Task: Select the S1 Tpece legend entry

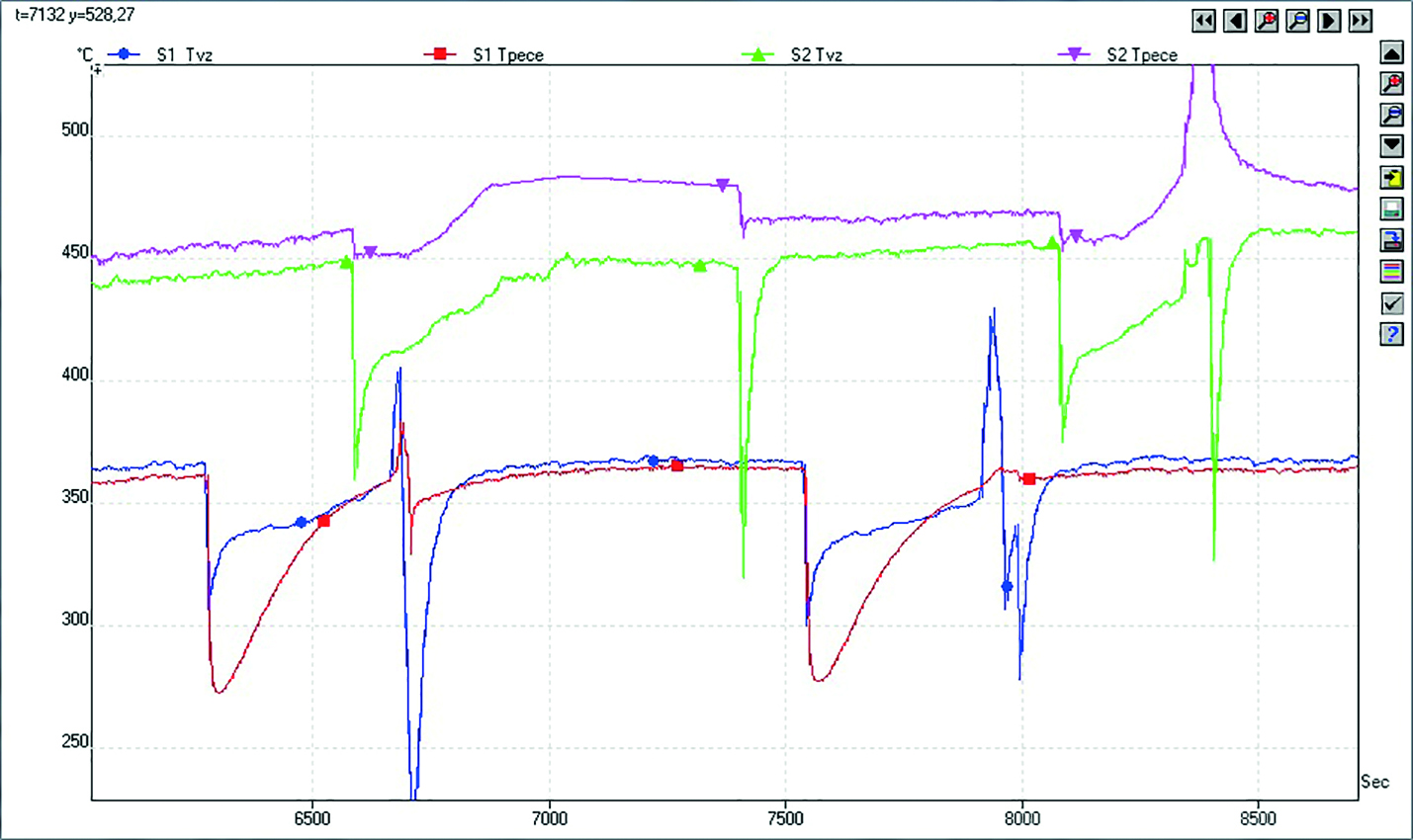Action: pos(508,55)
